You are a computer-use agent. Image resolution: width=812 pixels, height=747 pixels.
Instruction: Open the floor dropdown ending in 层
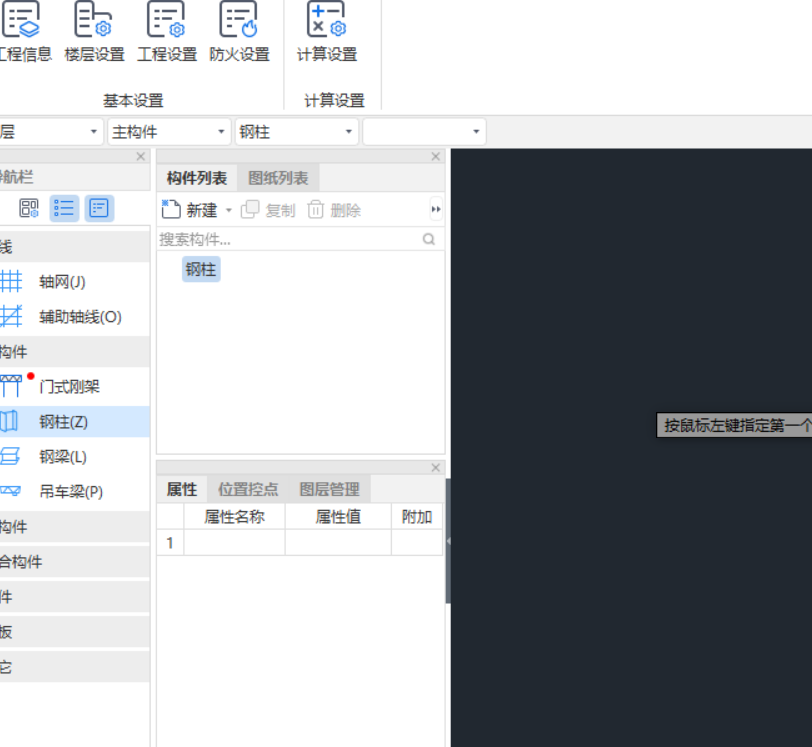(51, 132)
